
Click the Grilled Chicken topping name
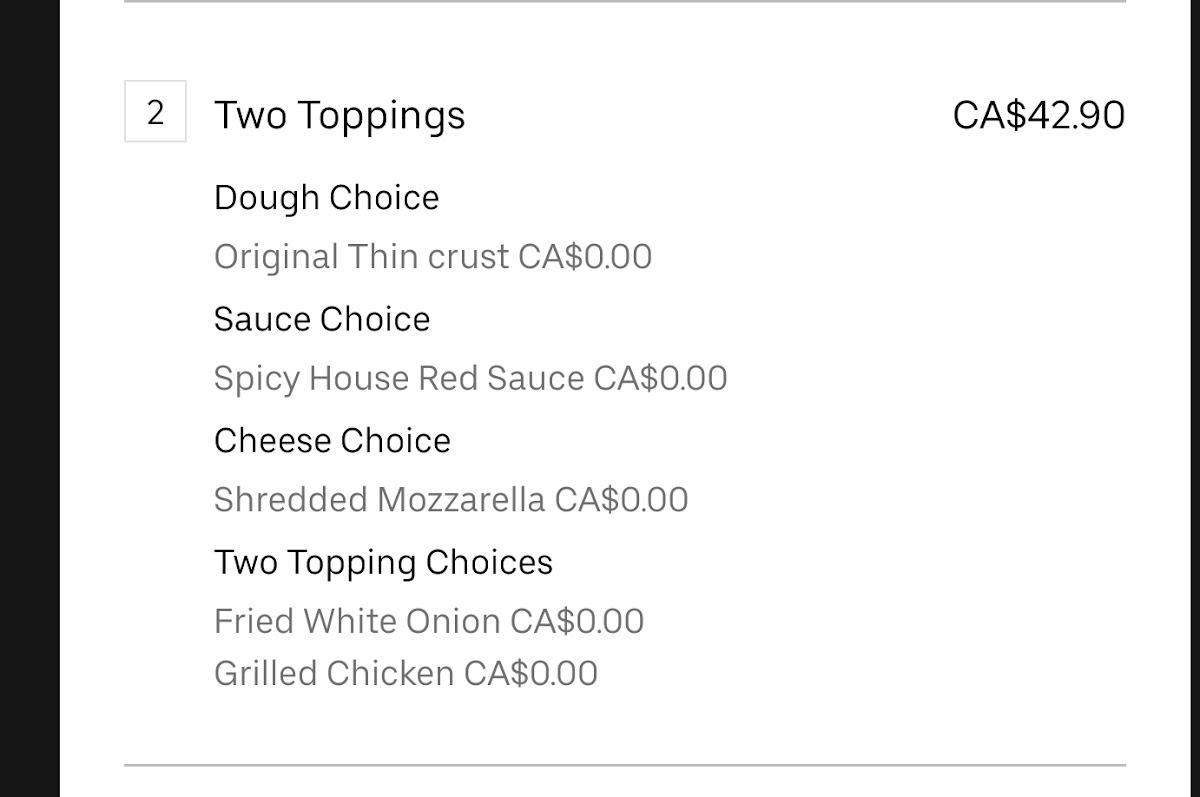pos(334,673)
